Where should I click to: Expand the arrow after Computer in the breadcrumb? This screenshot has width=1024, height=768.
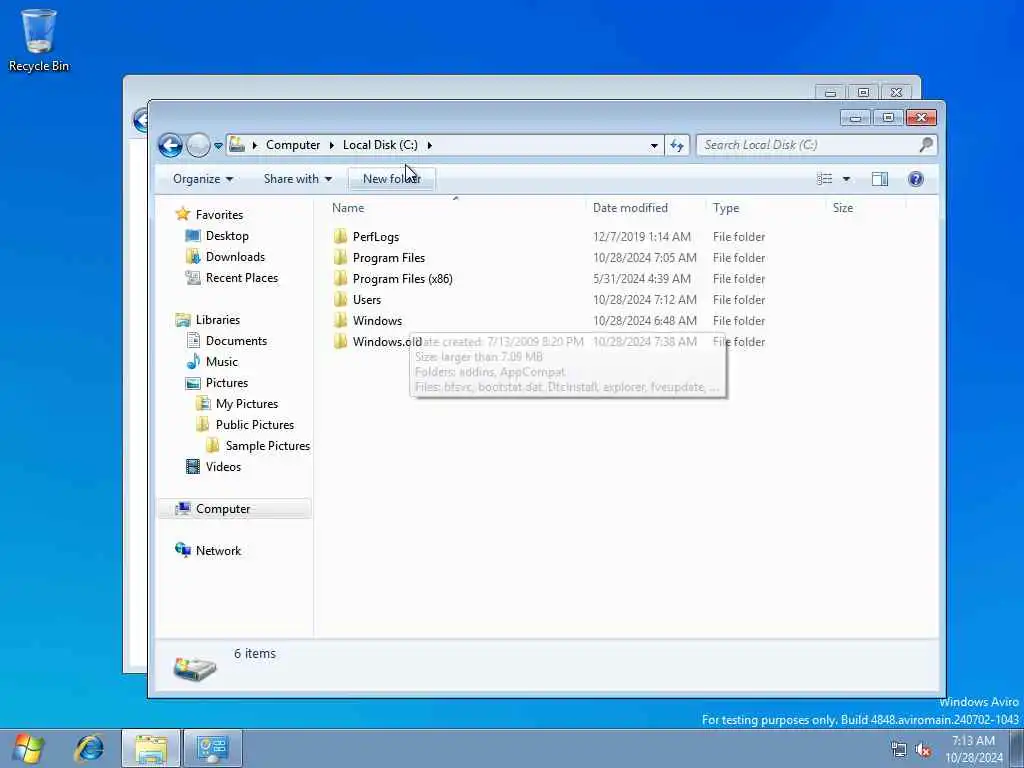[332, 145]
